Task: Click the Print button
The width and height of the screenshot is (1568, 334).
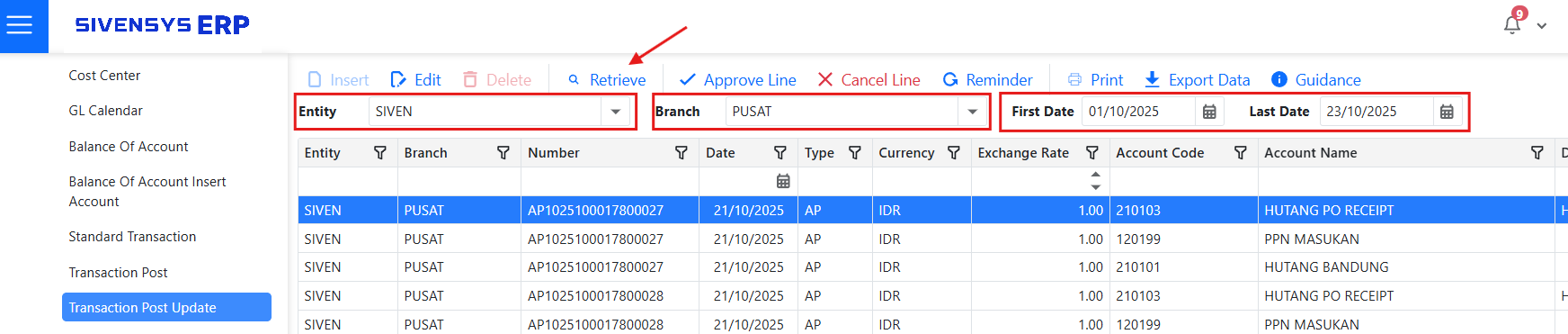Action: (x=1095, y=80)
